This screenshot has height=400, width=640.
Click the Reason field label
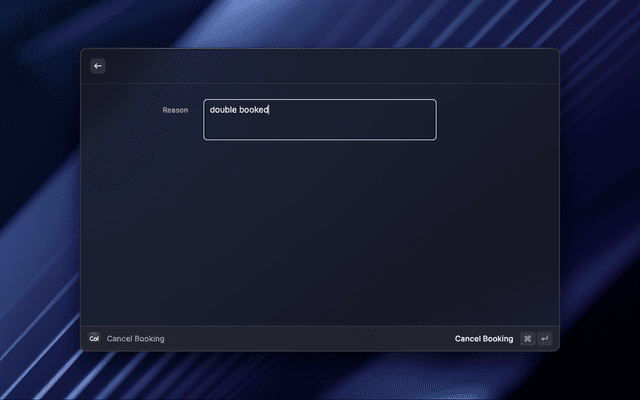tap(175, 110)
